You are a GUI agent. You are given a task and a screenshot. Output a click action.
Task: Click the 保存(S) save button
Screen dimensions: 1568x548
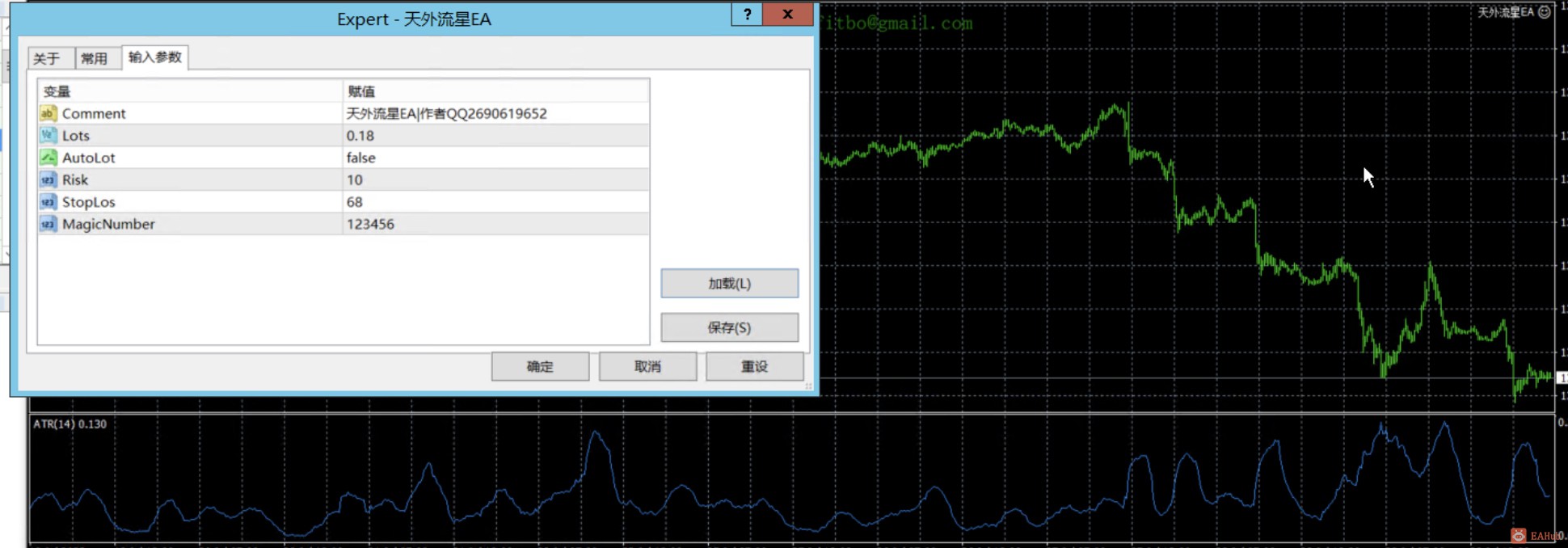click(729, 327)
